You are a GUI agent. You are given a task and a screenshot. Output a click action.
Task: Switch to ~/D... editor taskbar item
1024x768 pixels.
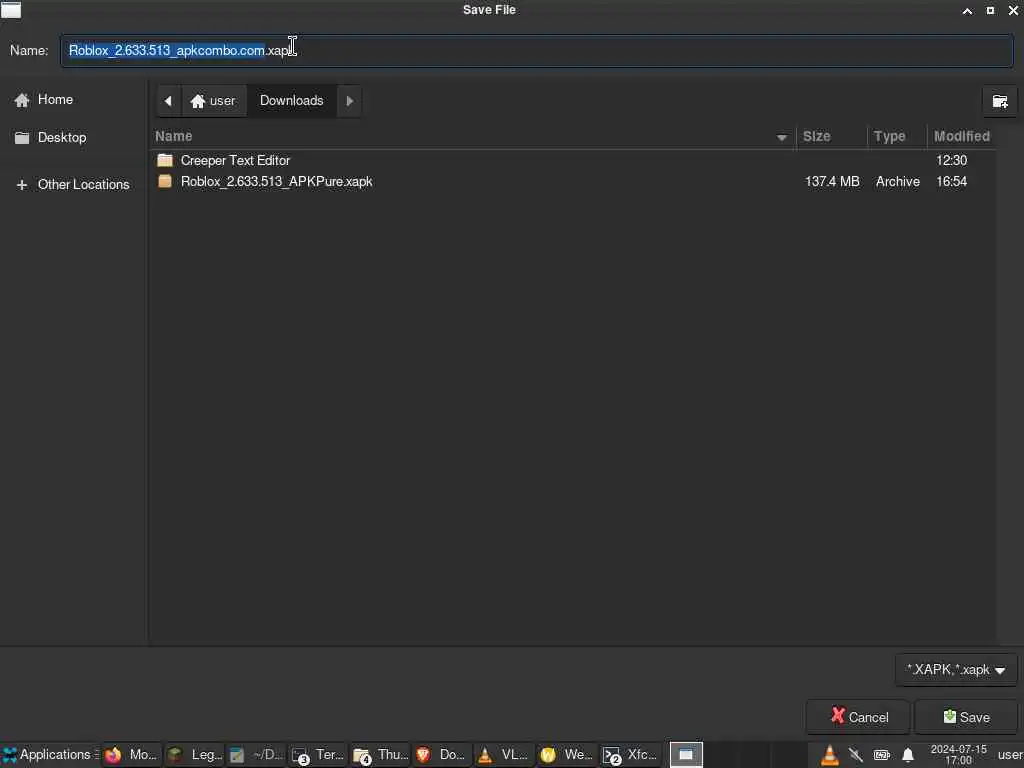click(255, 755)
